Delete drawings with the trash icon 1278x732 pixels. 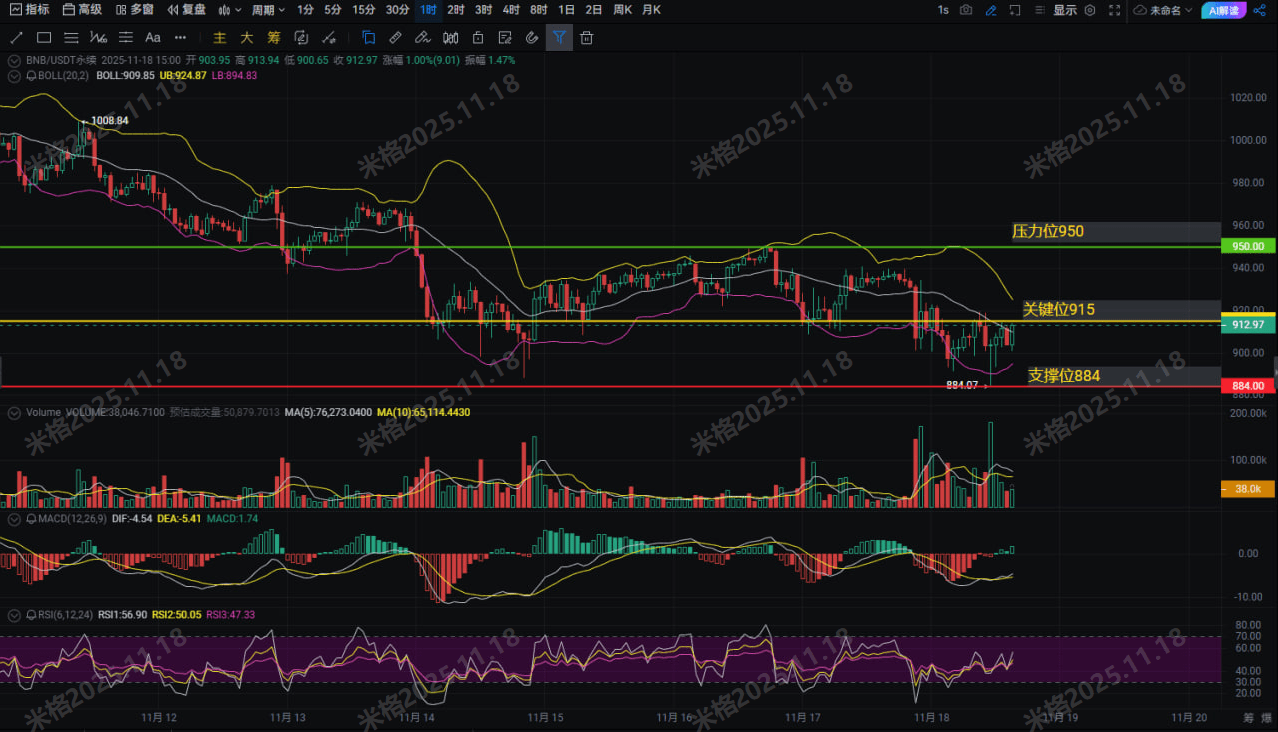click(x=587, y=38)
